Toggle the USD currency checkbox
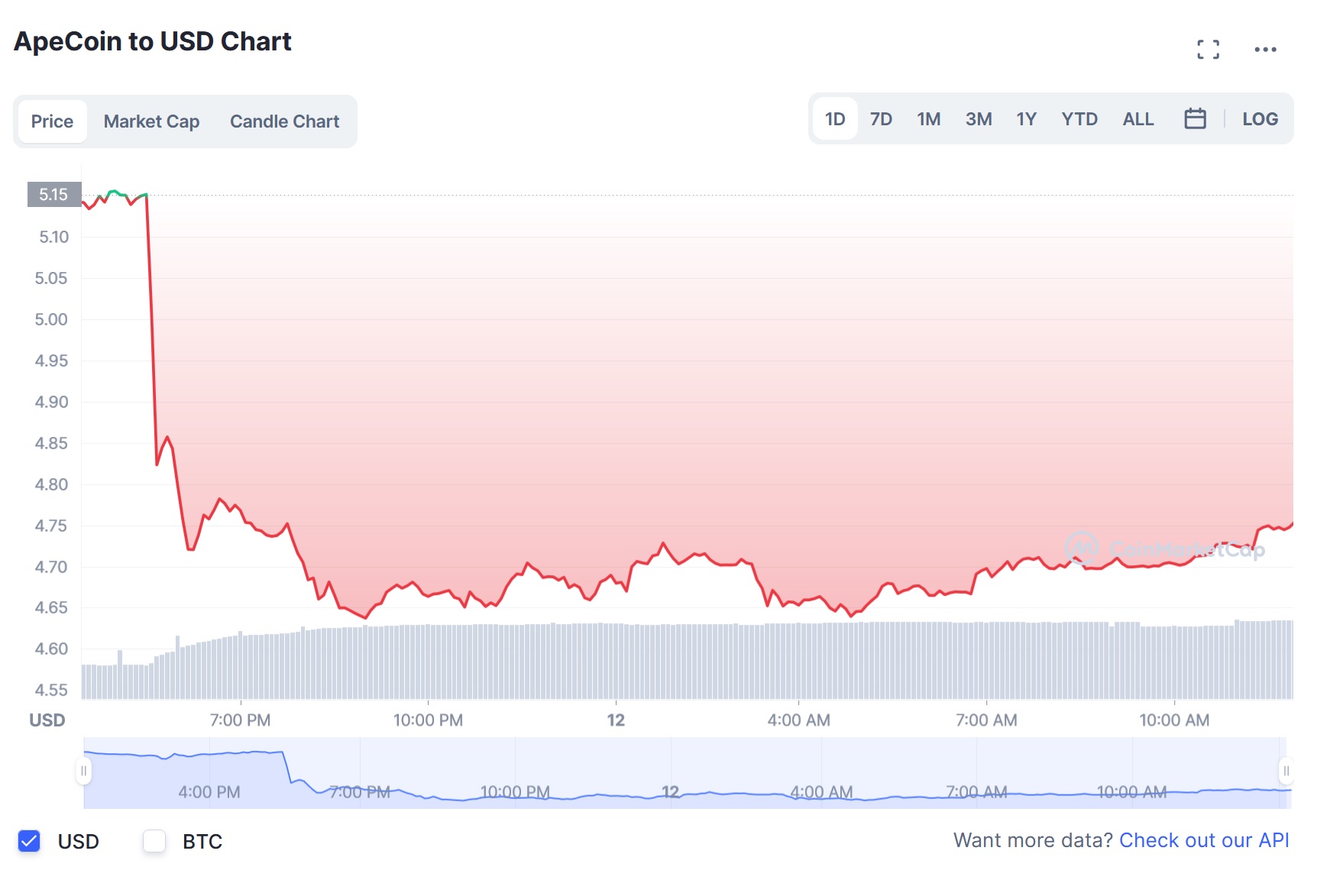This screenshot has width=1330, height=896. [x=29, y=841]
